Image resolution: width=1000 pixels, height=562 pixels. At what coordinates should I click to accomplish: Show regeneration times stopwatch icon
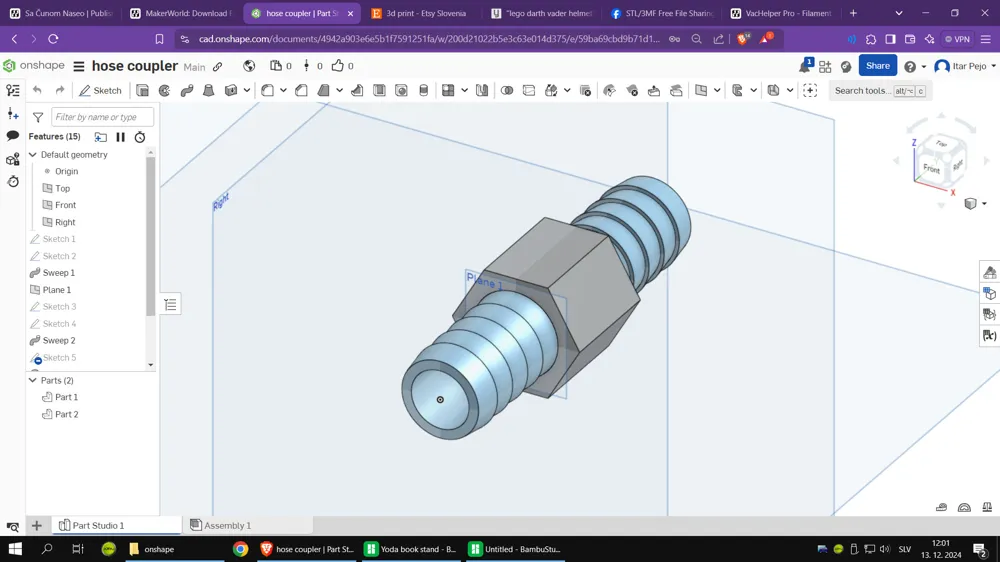click(x=140, y=137)
